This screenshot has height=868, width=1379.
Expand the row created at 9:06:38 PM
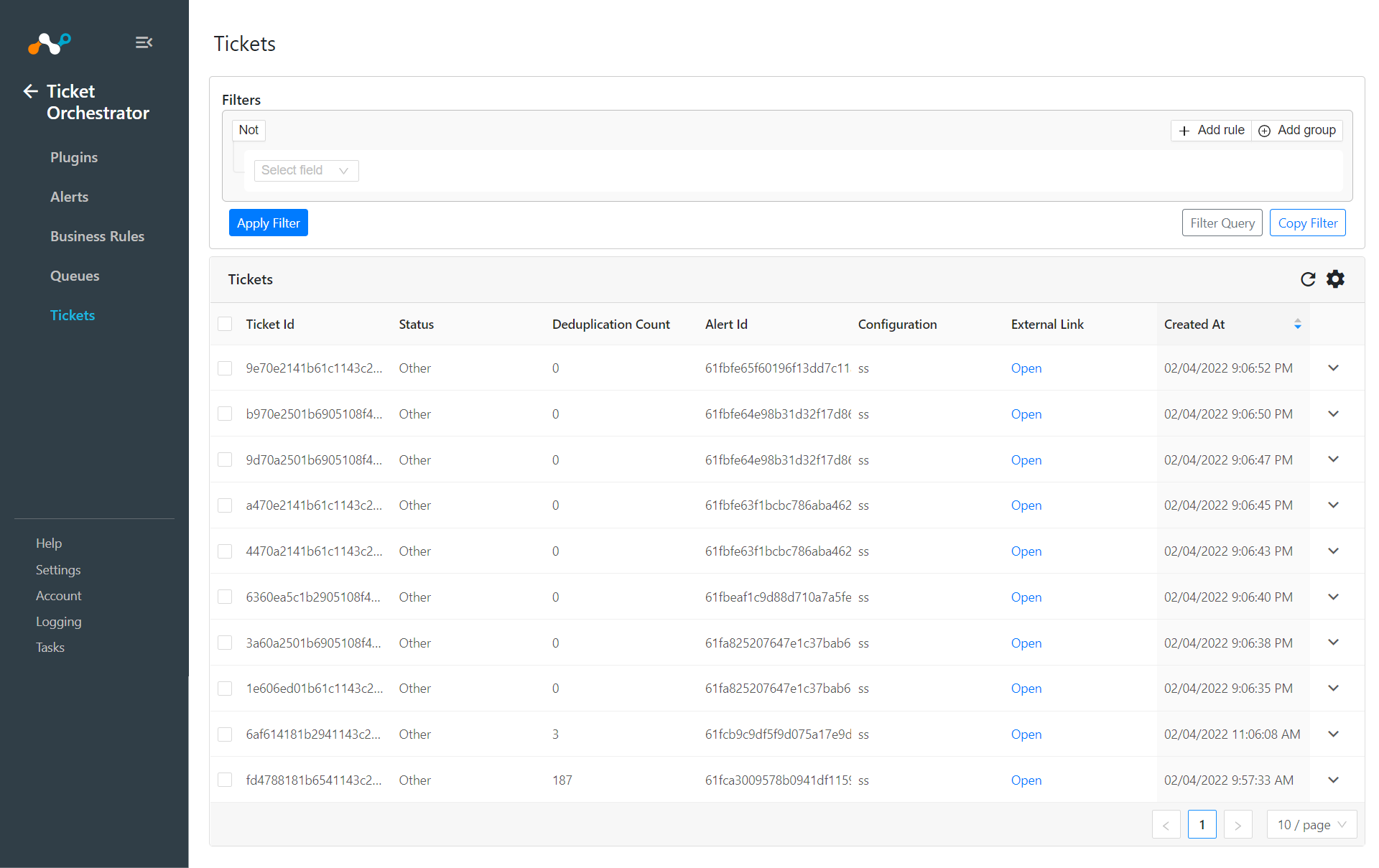(x=1334, y=643)
